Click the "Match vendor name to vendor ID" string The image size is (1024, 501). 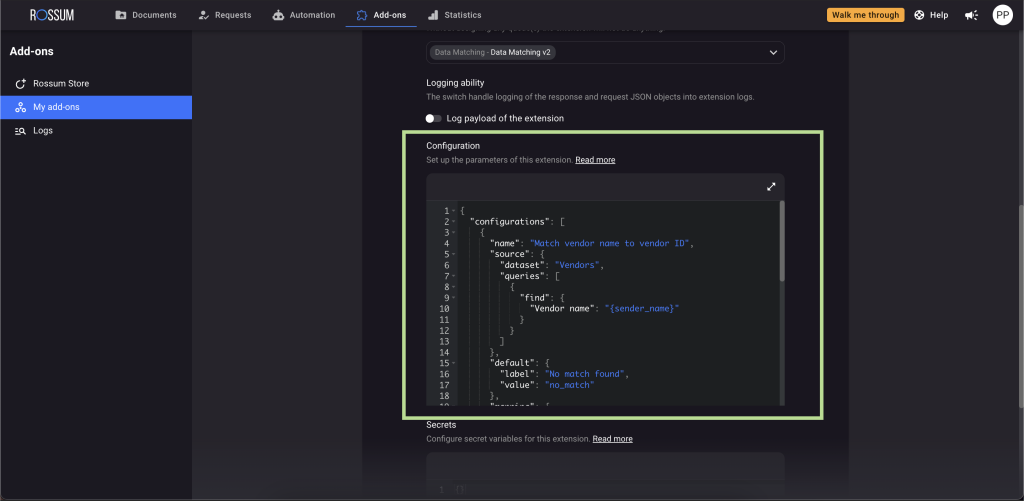tap(610, 244)
